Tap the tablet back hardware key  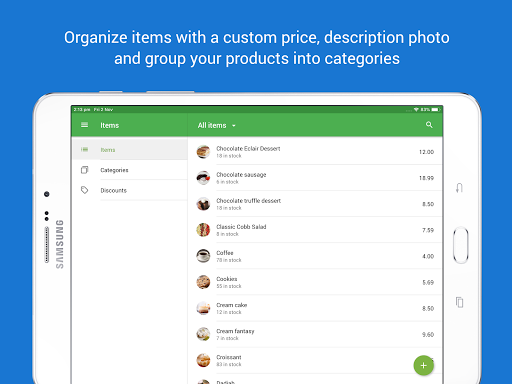[459, 188]
